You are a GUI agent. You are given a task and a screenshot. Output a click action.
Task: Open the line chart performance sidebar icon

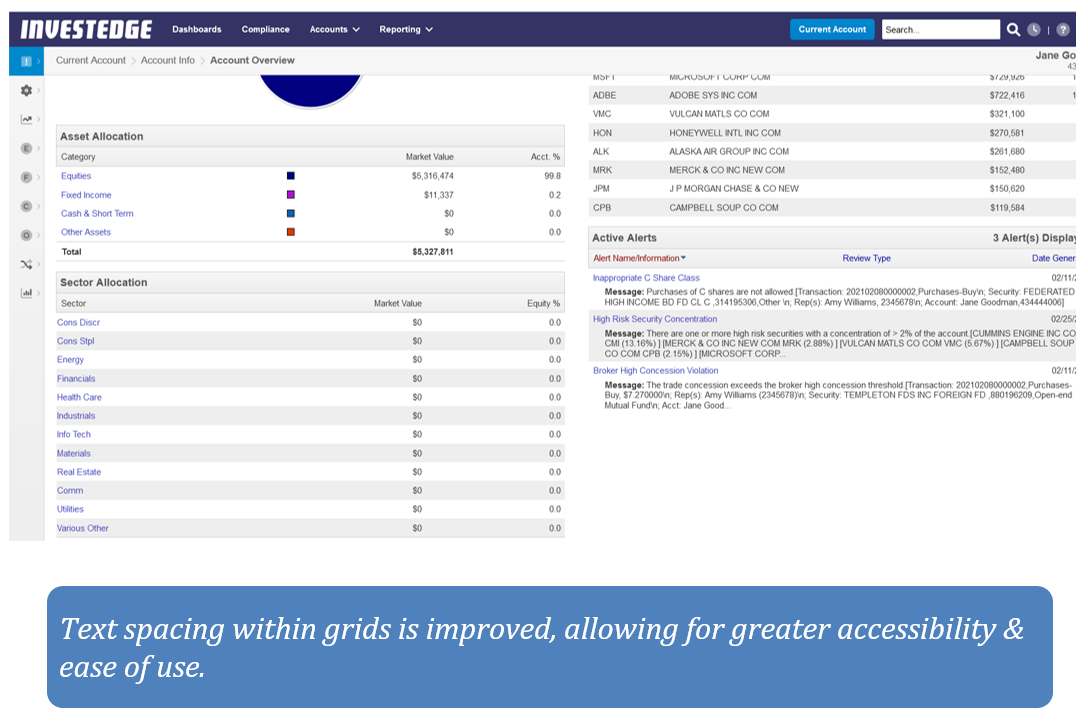pyautogui.click(x=26, y=119)
